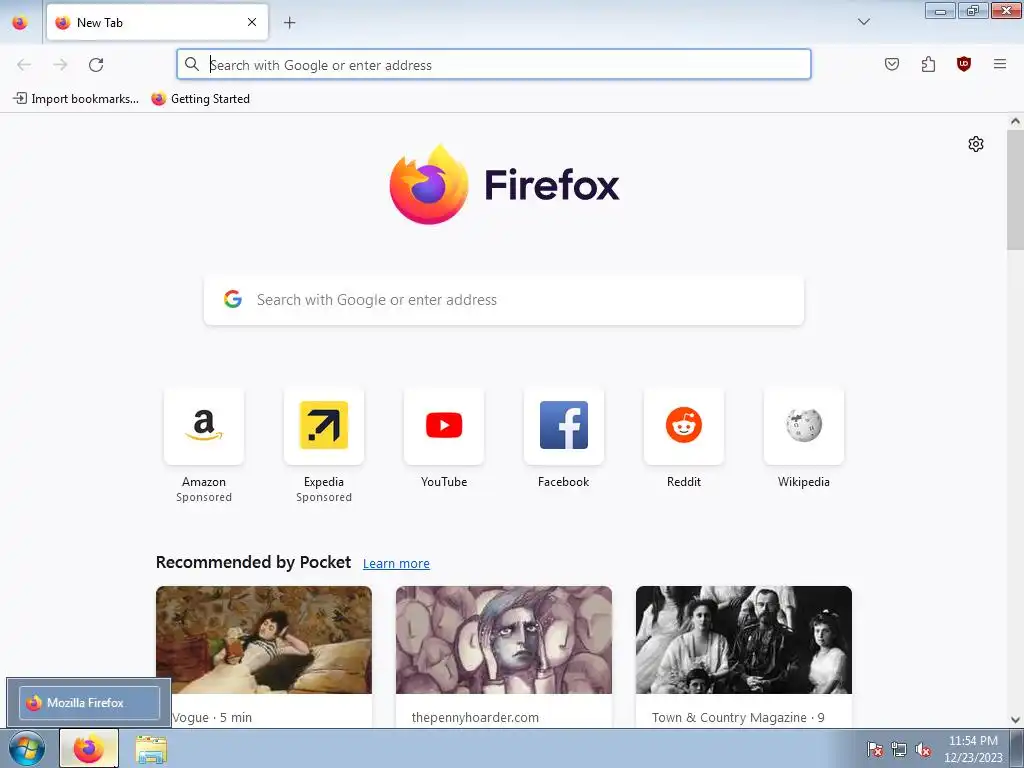This screenshot has width=1024, height=768.
Task: Open the Save to Pocket button
Action: 891,64
